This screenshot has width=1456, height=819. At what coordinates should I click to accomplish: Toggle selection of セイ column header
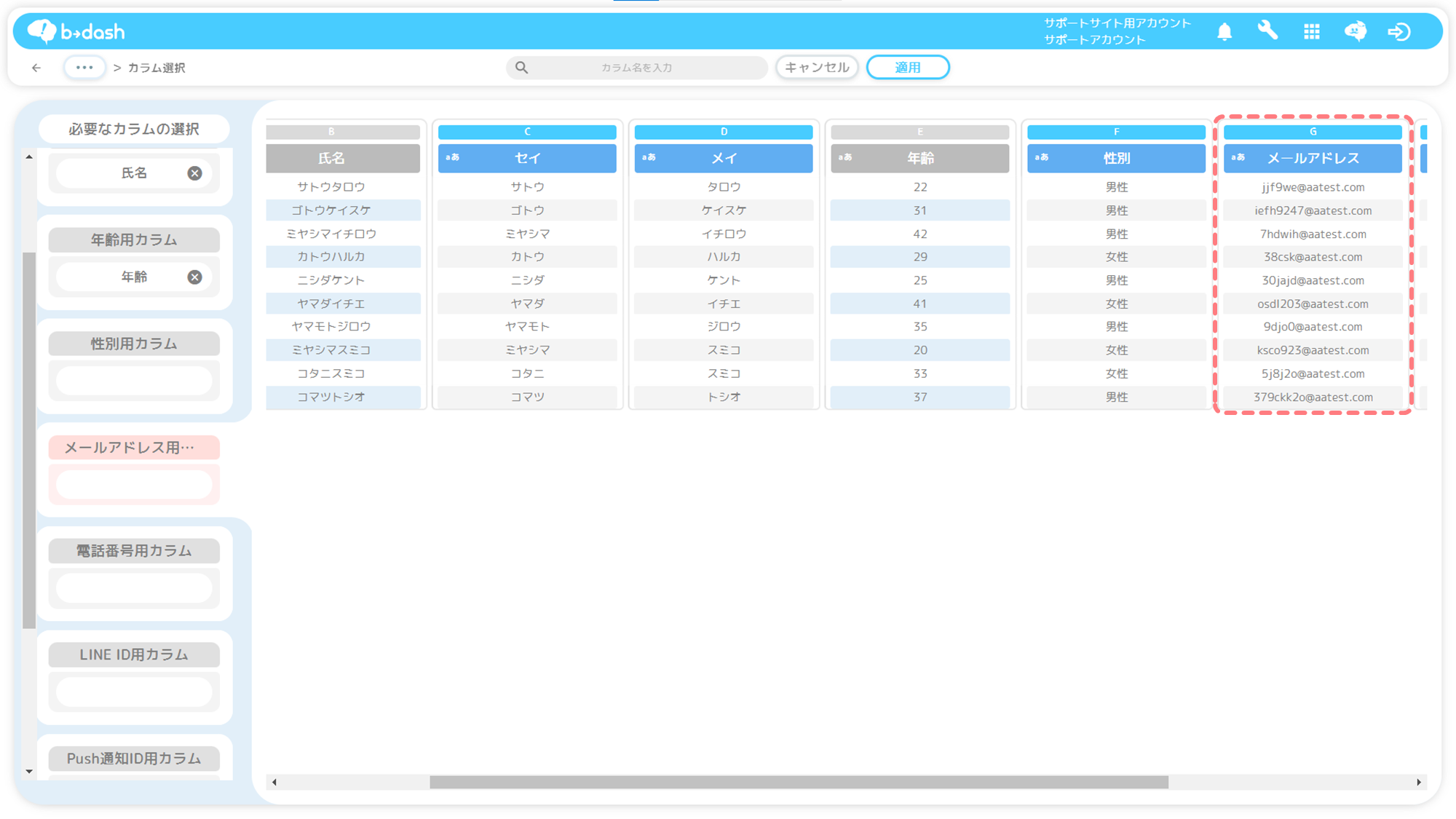pyautogui.click(x=527, y=158)
